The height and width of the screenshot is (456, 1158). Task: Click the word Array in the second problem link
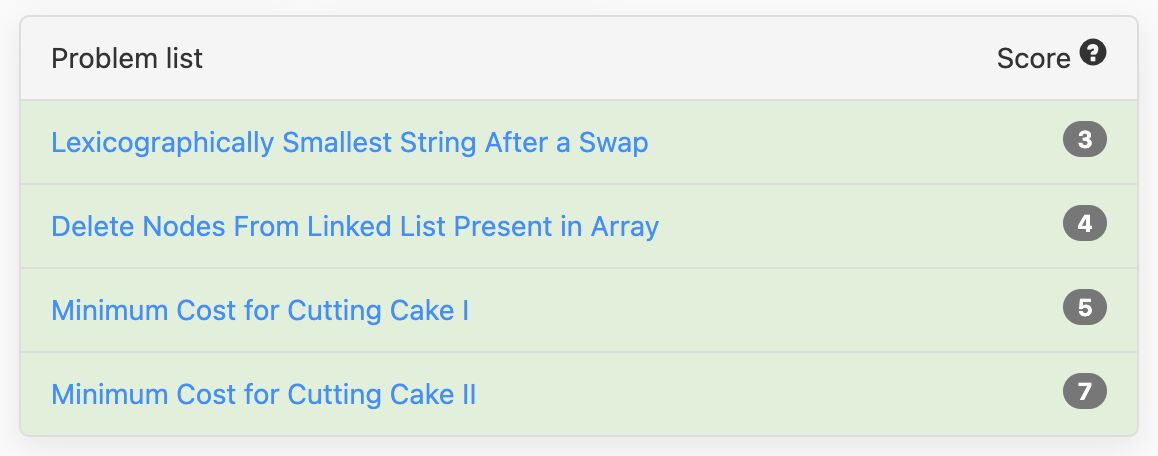coord(625,226)
